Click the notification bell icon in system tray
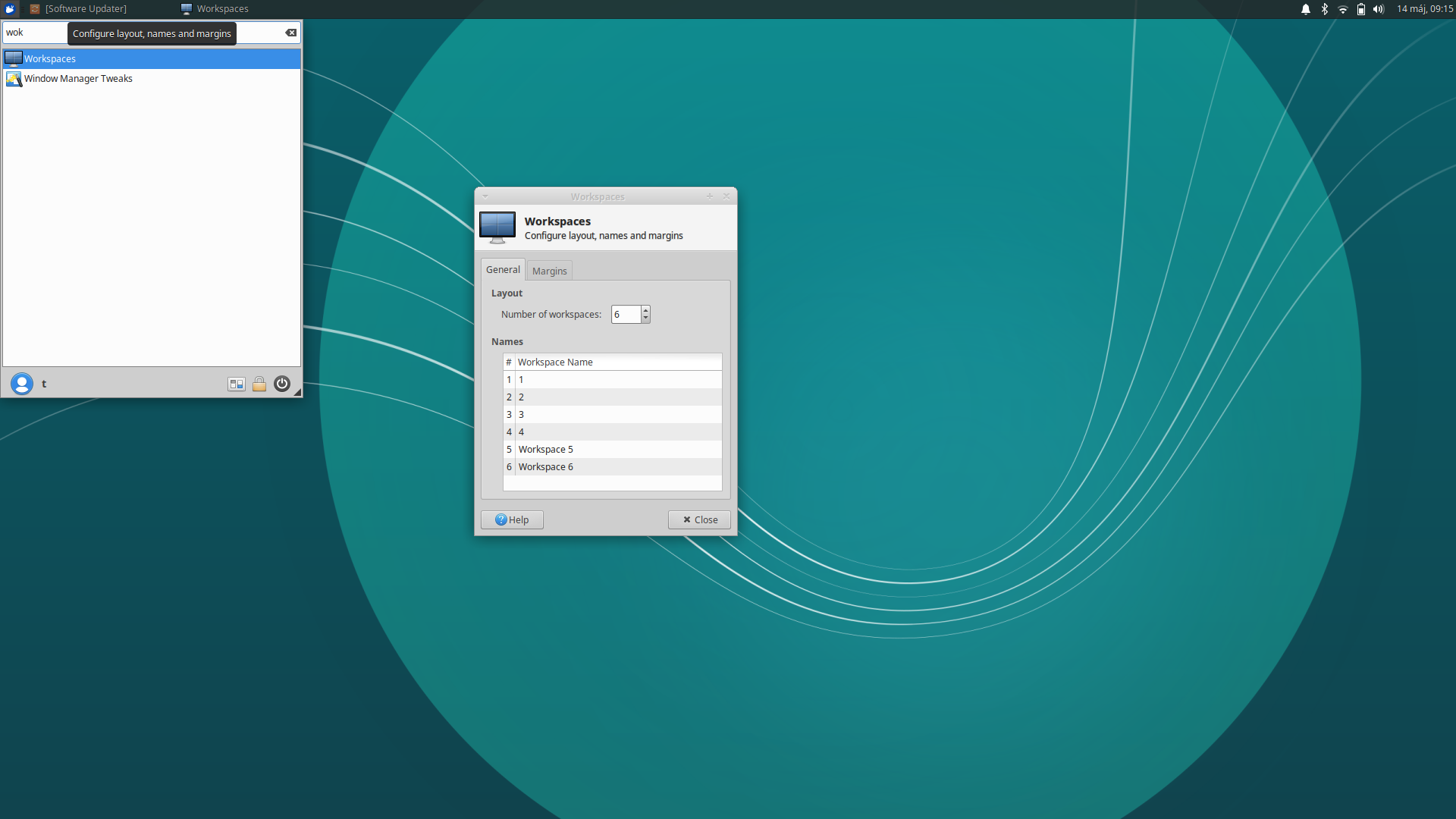Screen dimensions: 1456x819 (x=1307, y=9)
